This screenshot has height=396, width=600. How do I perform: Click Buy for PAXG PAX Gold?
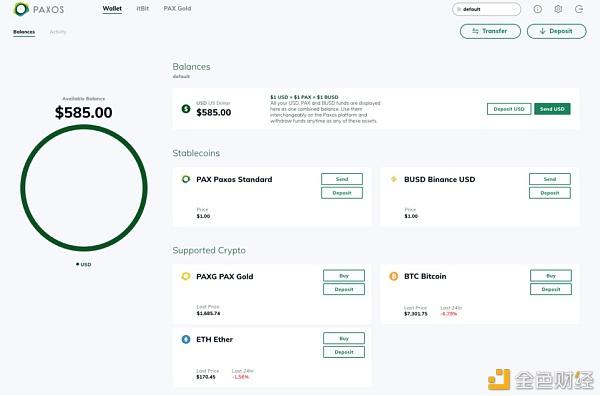(344, 275)
